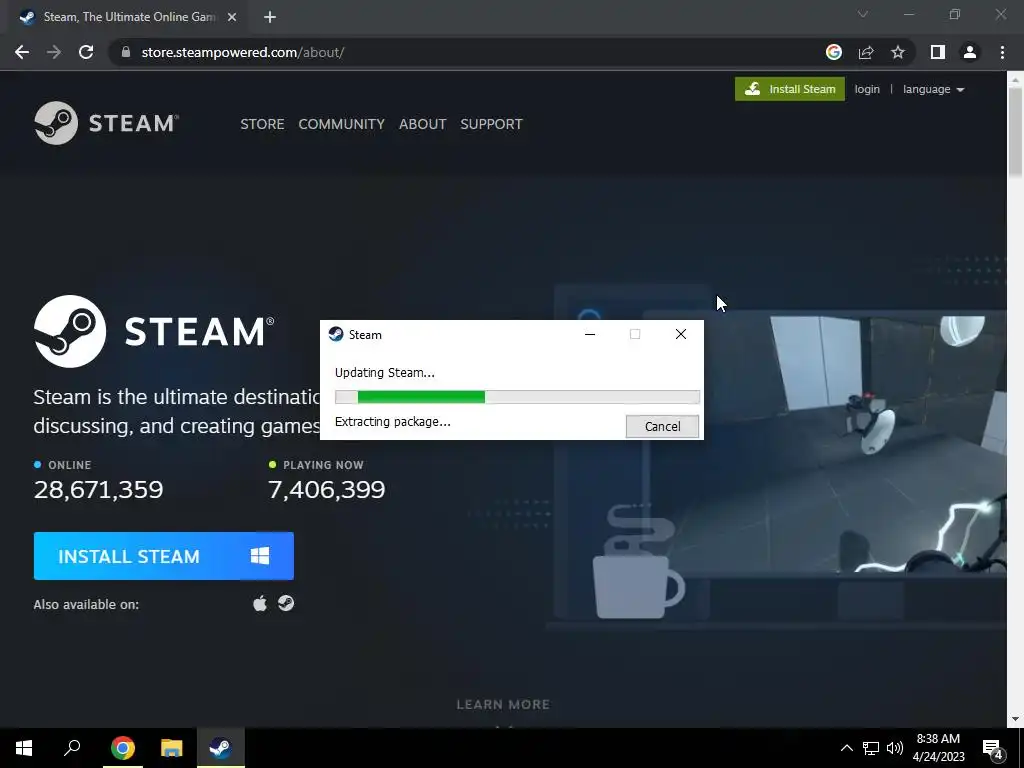Open tab search chevron in title bar
The image size is (1024, 768).
coord(863,14)
